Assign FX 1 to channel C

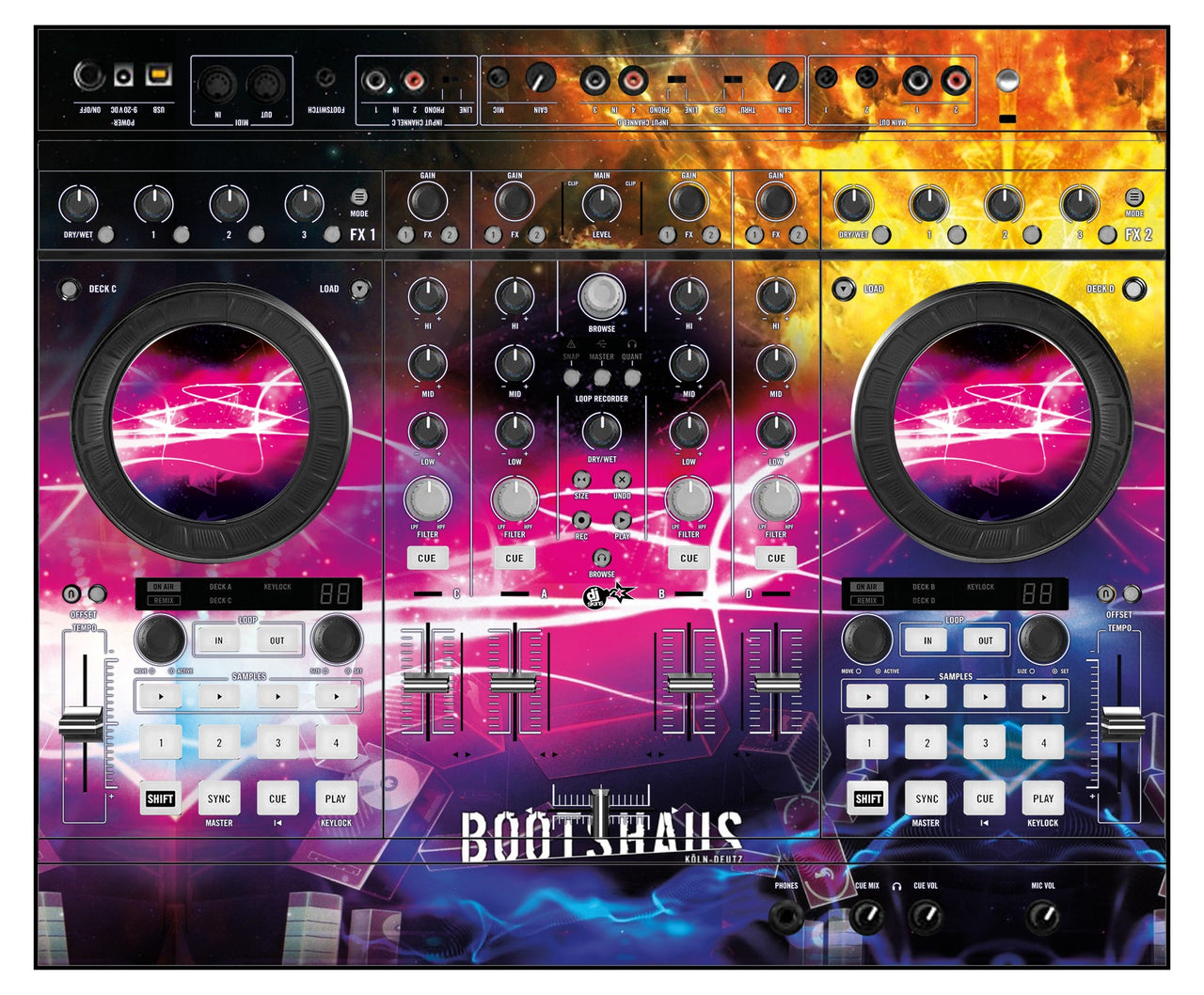coord(405,234)
